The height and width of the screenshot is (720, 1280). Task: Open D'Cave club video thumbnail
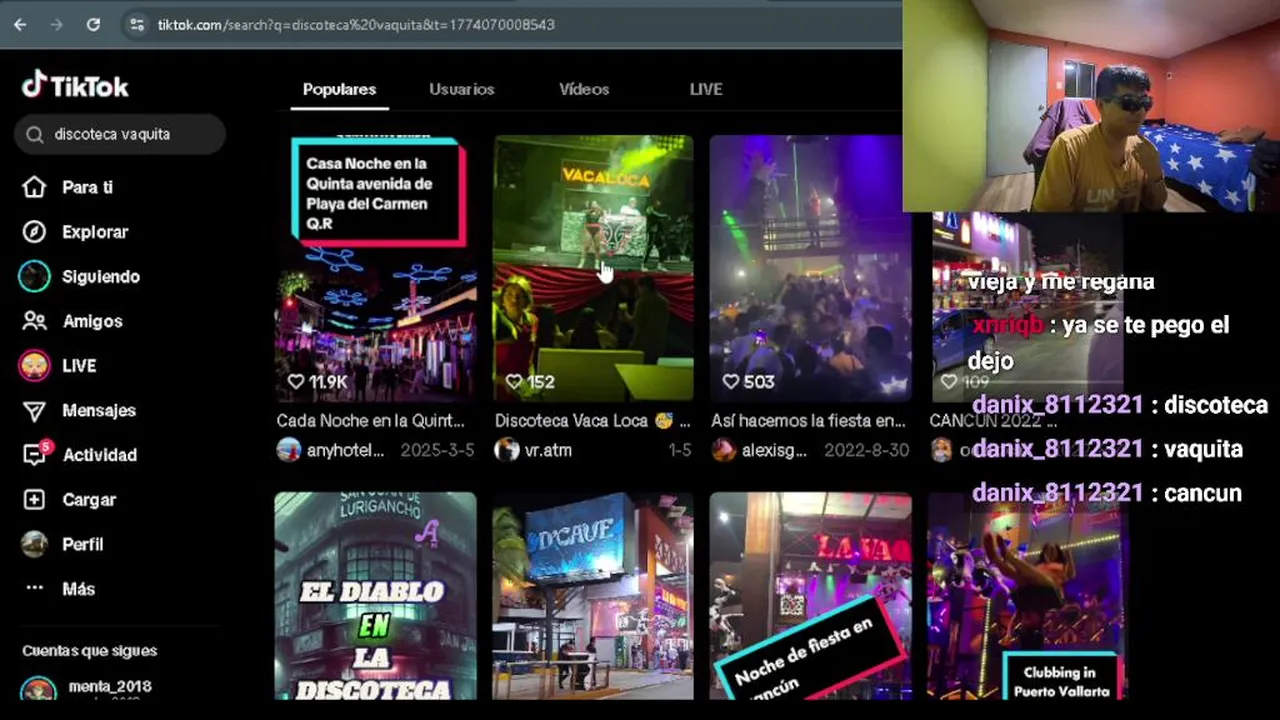593,596
